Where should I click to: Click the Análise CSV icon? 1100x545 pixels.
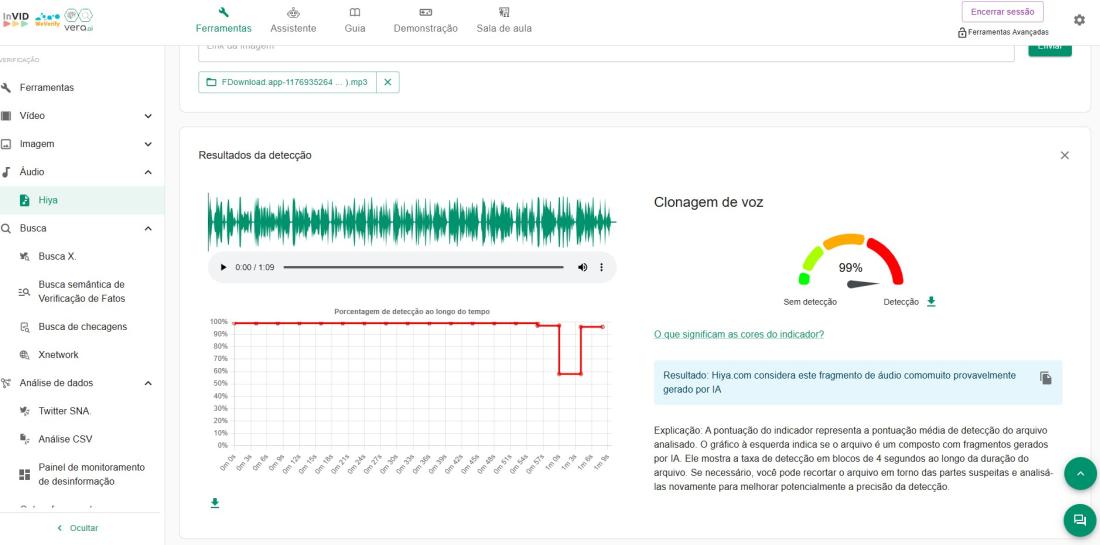coord(25,439)
